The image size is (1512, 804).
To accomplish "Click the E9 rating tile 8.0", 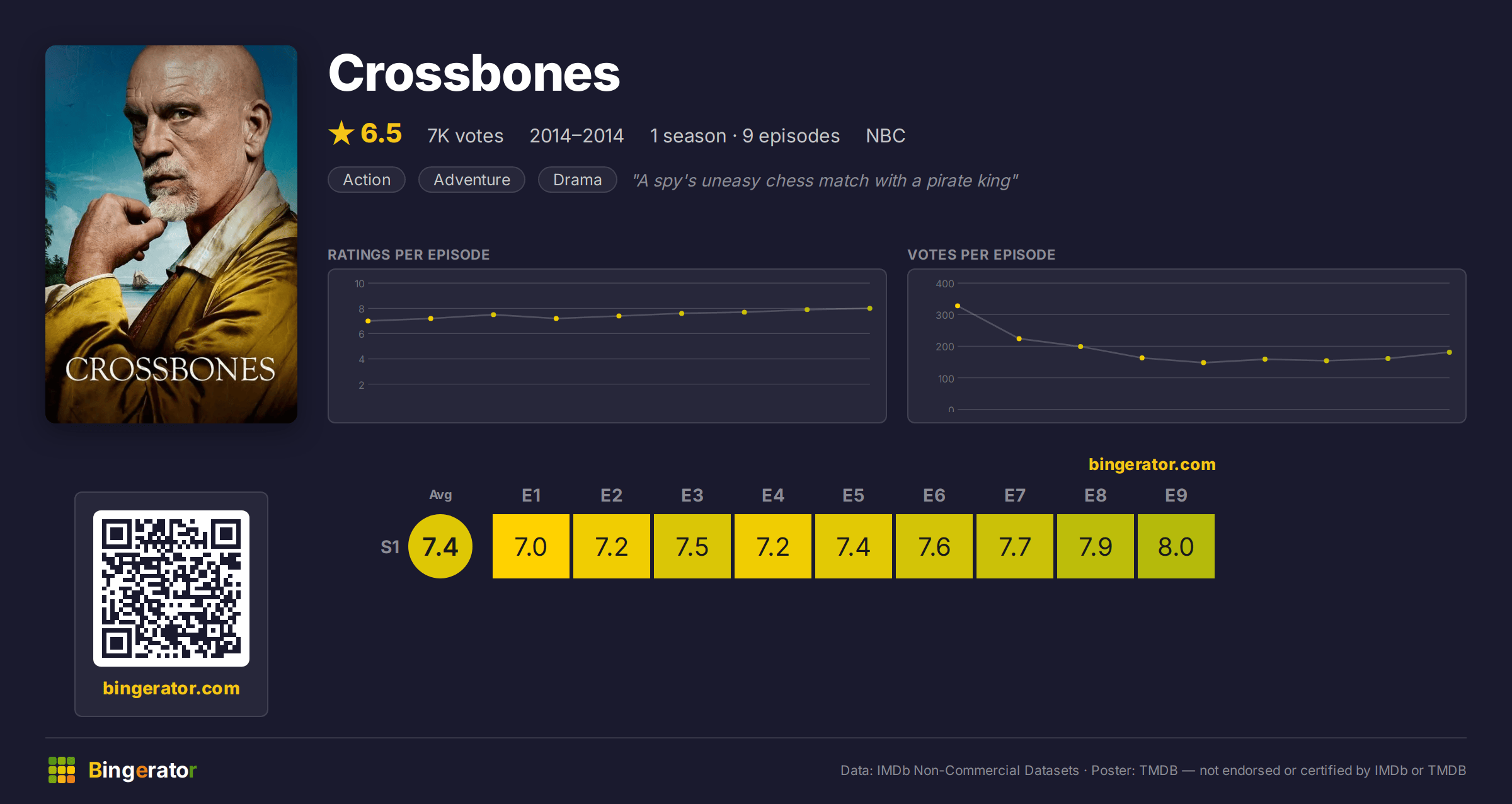I will click(x=1176, y=546).
